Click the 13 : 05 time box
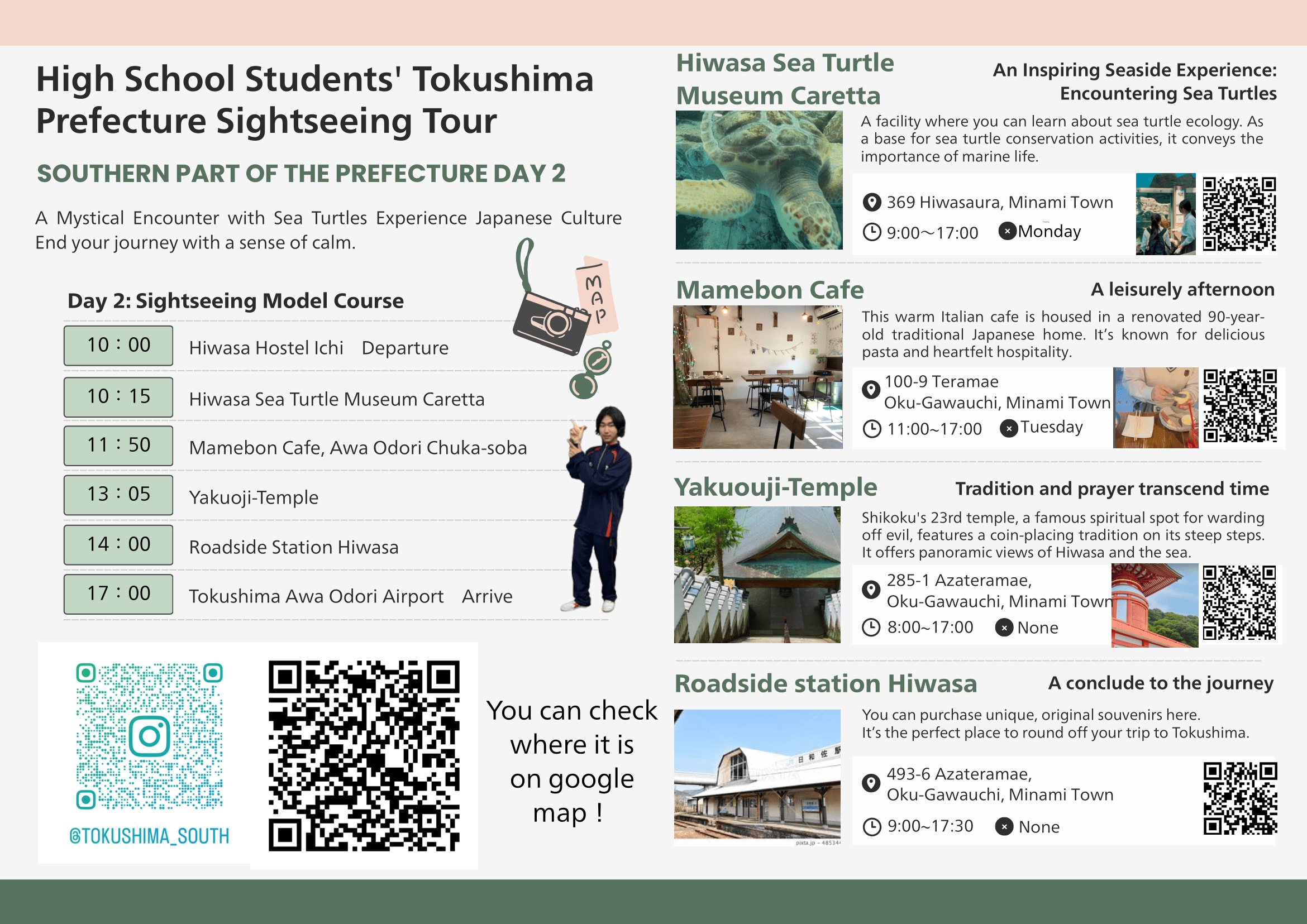This screenshot has height=924, width=1307. [x=118, y=495]
